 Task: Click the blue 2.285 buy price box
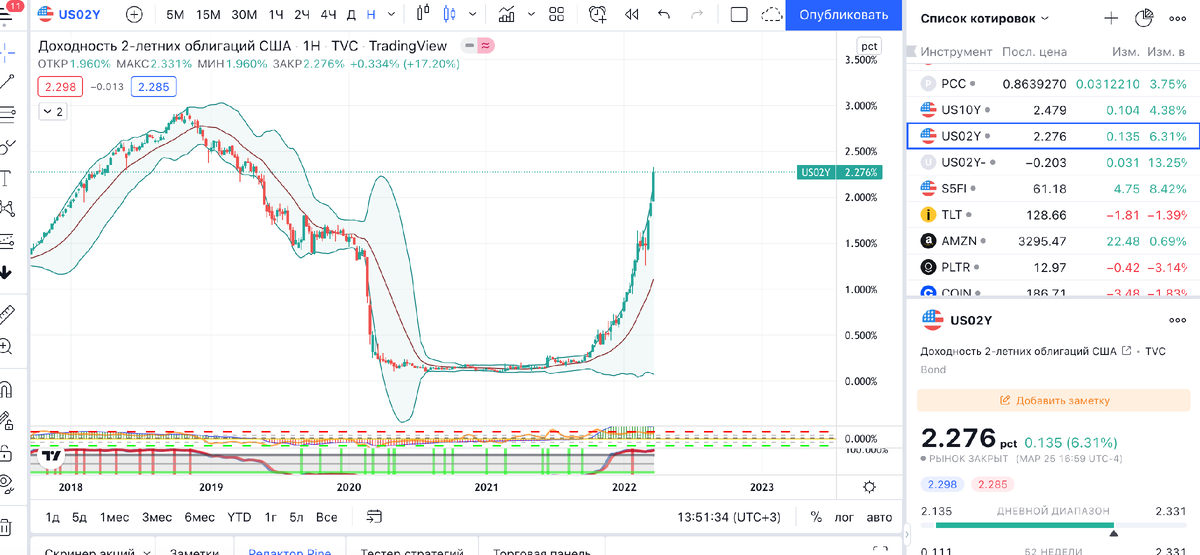(x=155, y=87)
